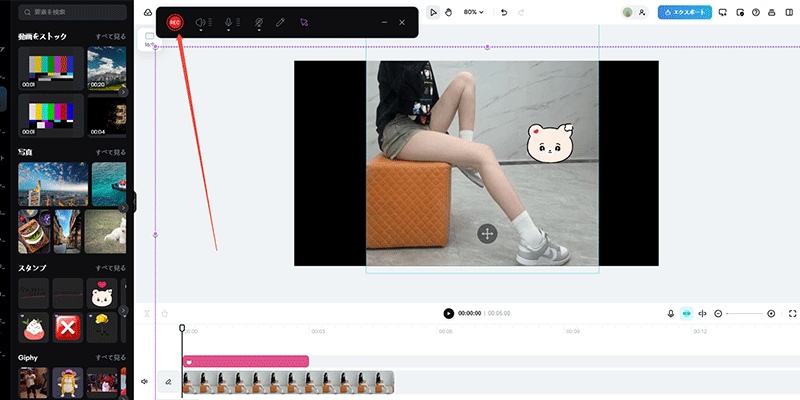Toggle the side panel layout icon
This screenshot has width=800, height=400.
click(789, 12)
